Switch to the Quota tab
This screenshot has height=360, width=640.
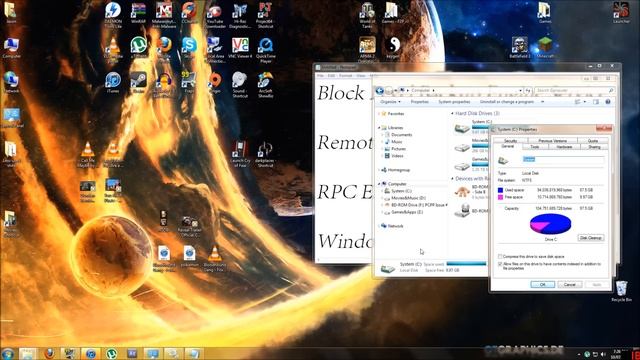point(593,140)
